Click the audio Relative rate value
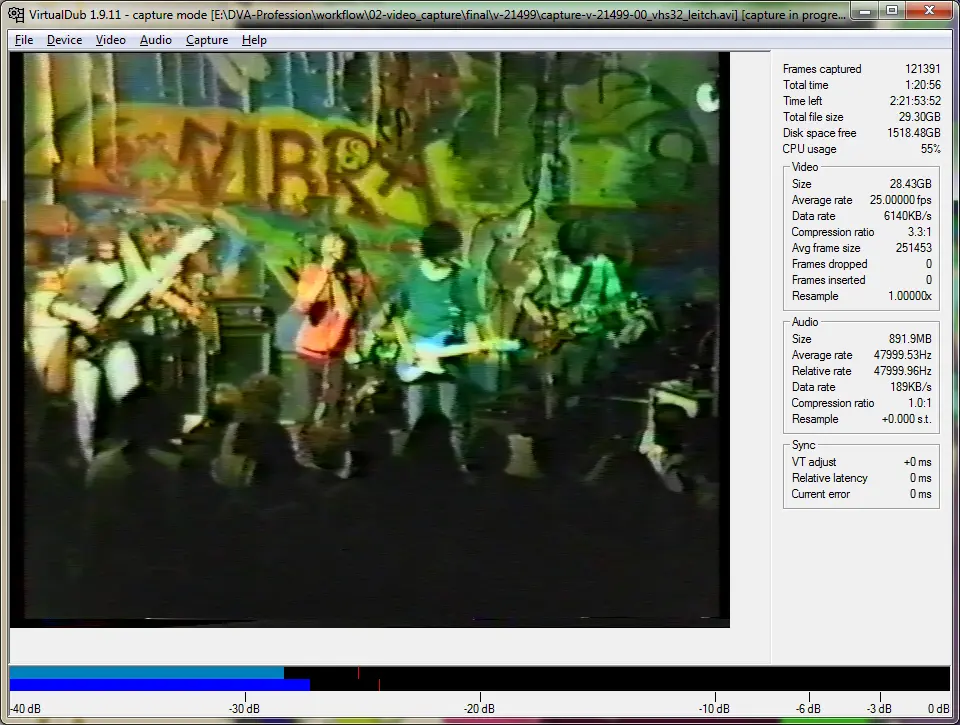The height and width of the screenshot is (725, 960). [902, 371]
